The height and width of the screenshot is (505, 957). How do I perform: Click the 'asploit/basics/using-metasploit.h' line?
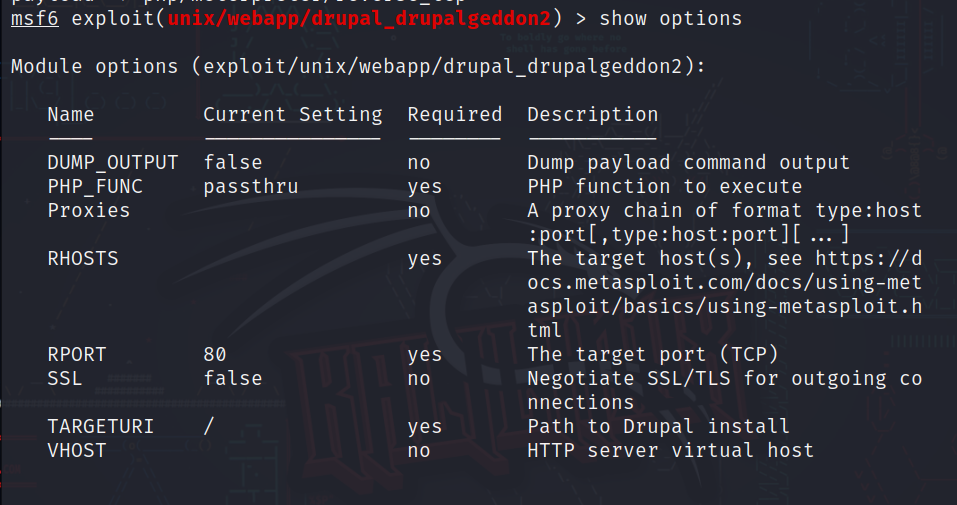[x=724, y=307]
